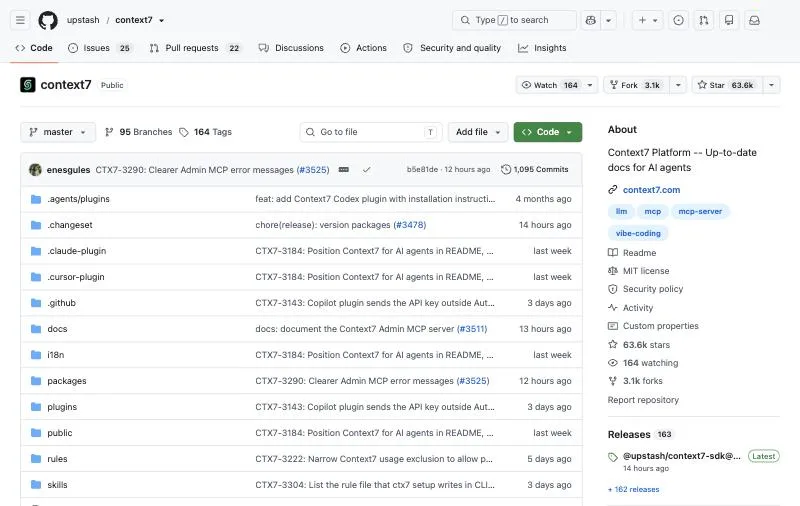Open the + 162 releases link
This screenshot has width=800, height=506.
[x=633, y=489]
